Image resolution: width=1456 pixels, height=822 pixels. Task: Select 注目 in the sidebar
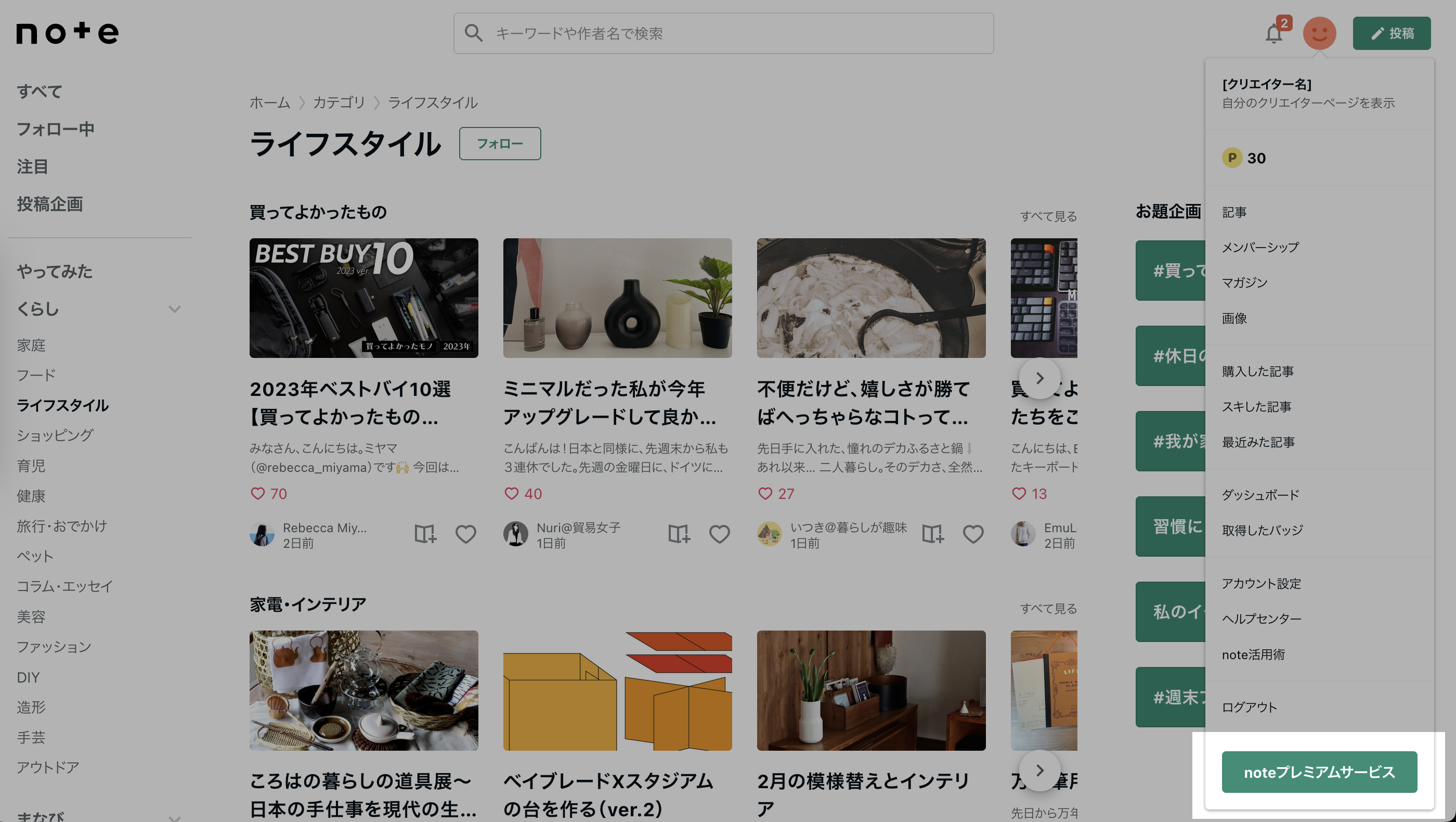(32, 166)
